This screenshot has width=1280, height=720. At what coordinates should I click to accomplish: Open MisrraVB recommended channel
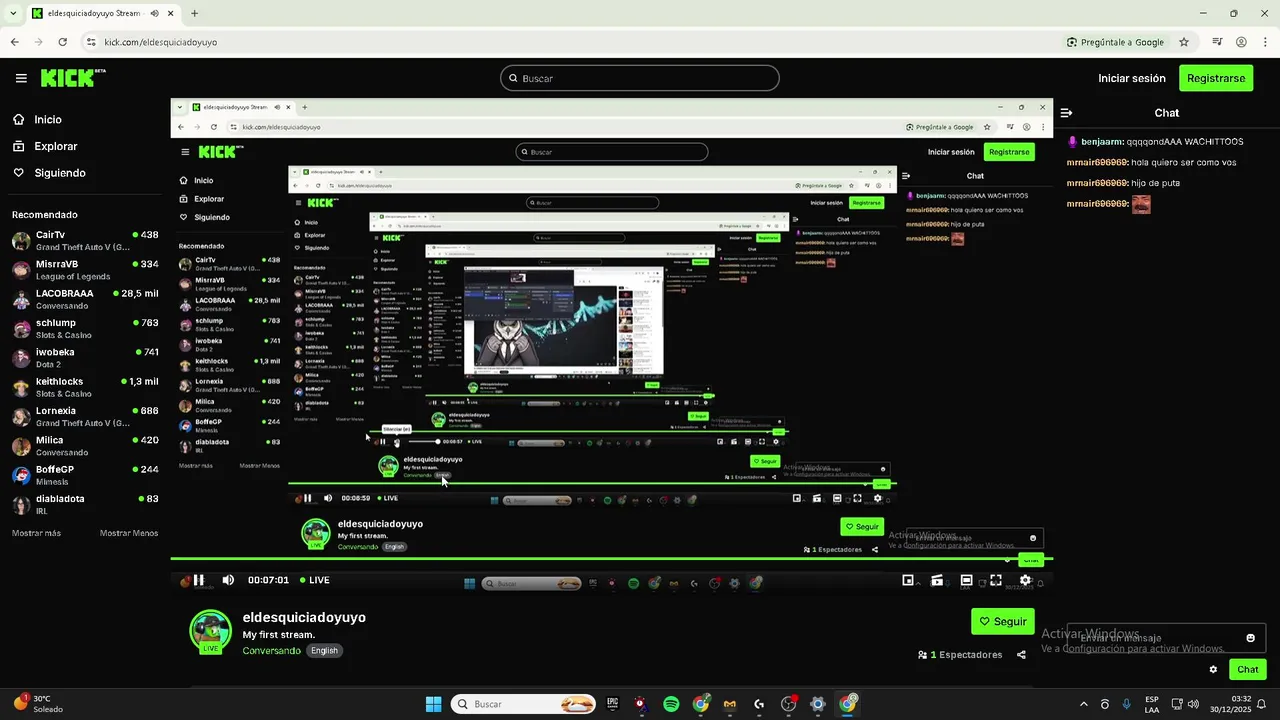pyautogui.click(x=85, y=269)
